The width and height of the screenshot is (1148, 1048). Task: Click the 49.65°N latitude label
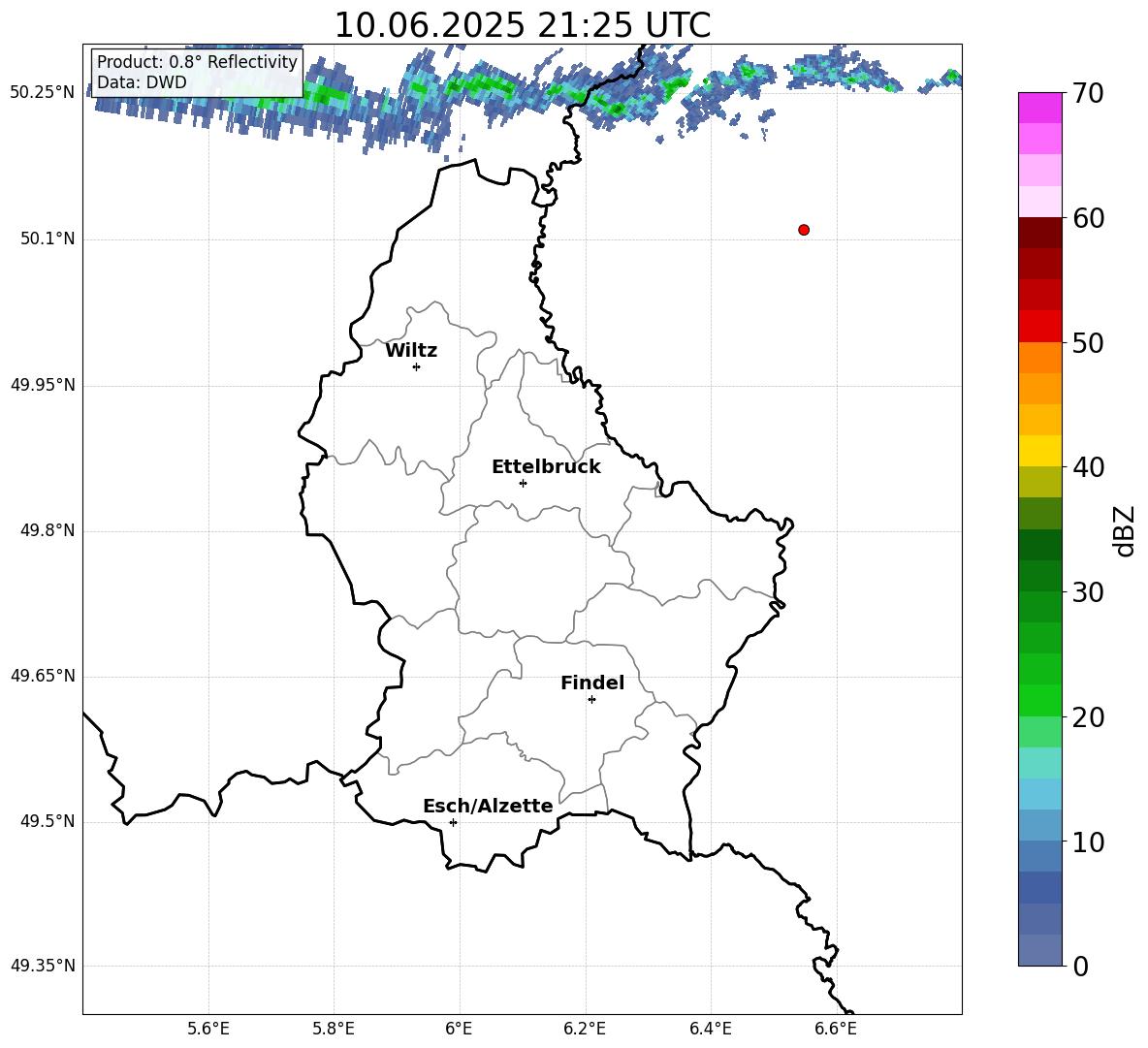[43, 675]
